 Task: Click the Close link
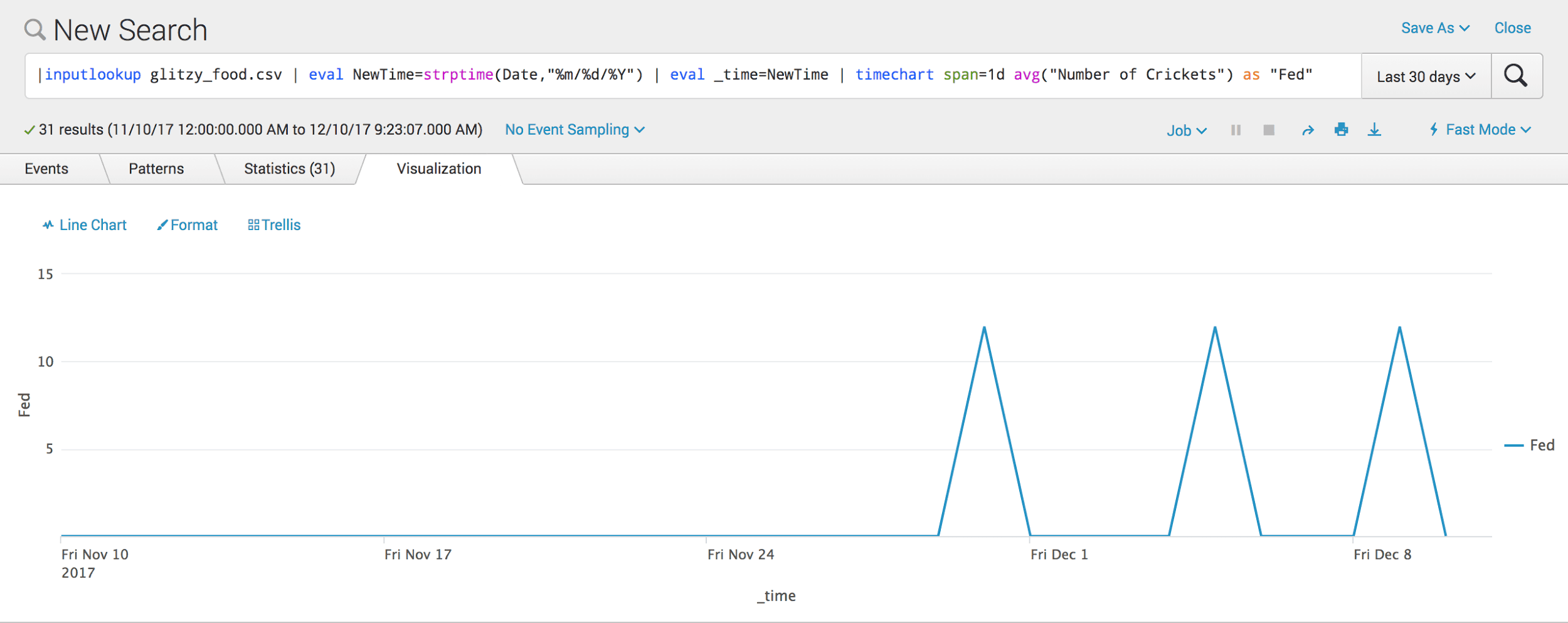1512,28
